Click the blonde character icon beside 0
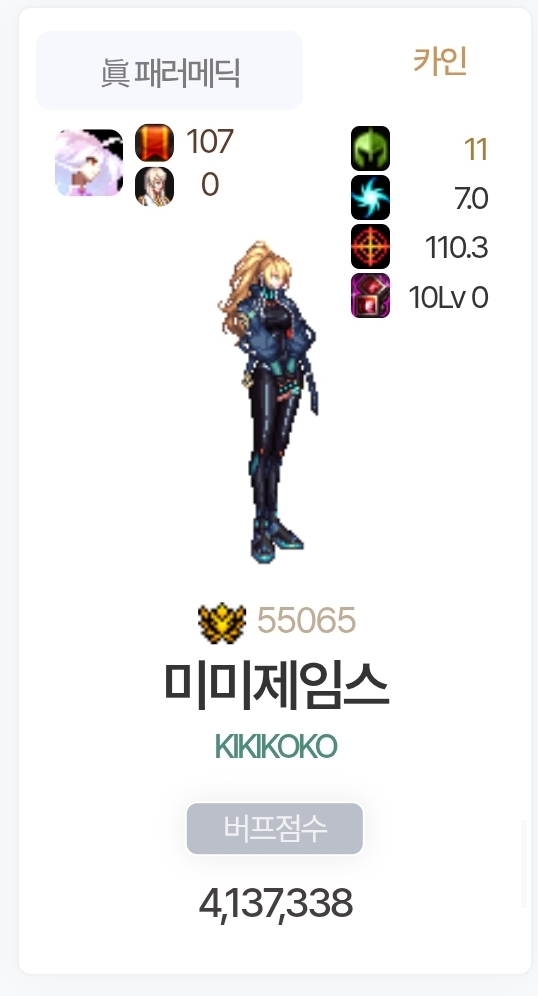 point(154,186)
